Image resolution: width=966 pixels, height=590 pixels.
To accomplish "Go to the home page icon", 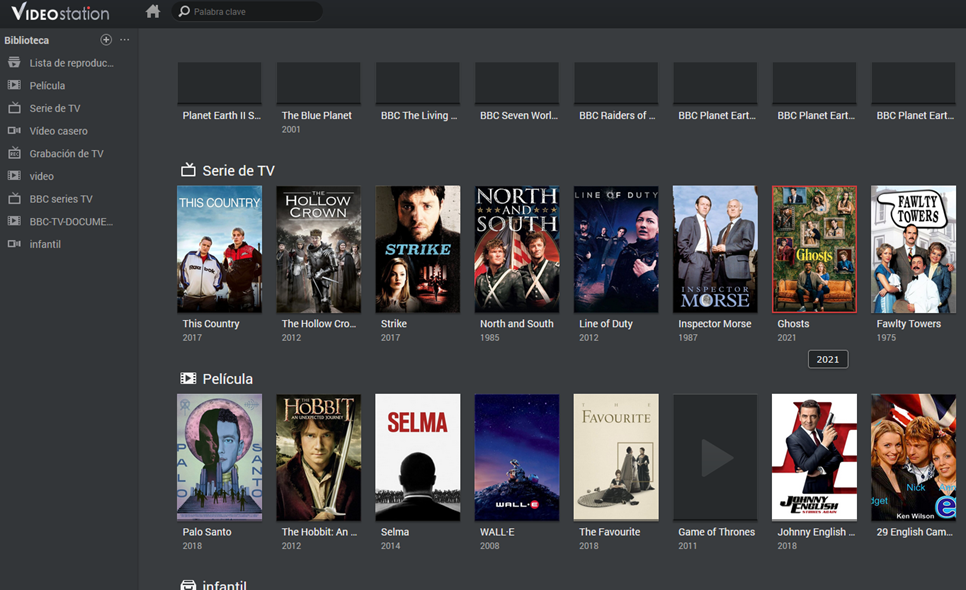I will coord(153,11).
